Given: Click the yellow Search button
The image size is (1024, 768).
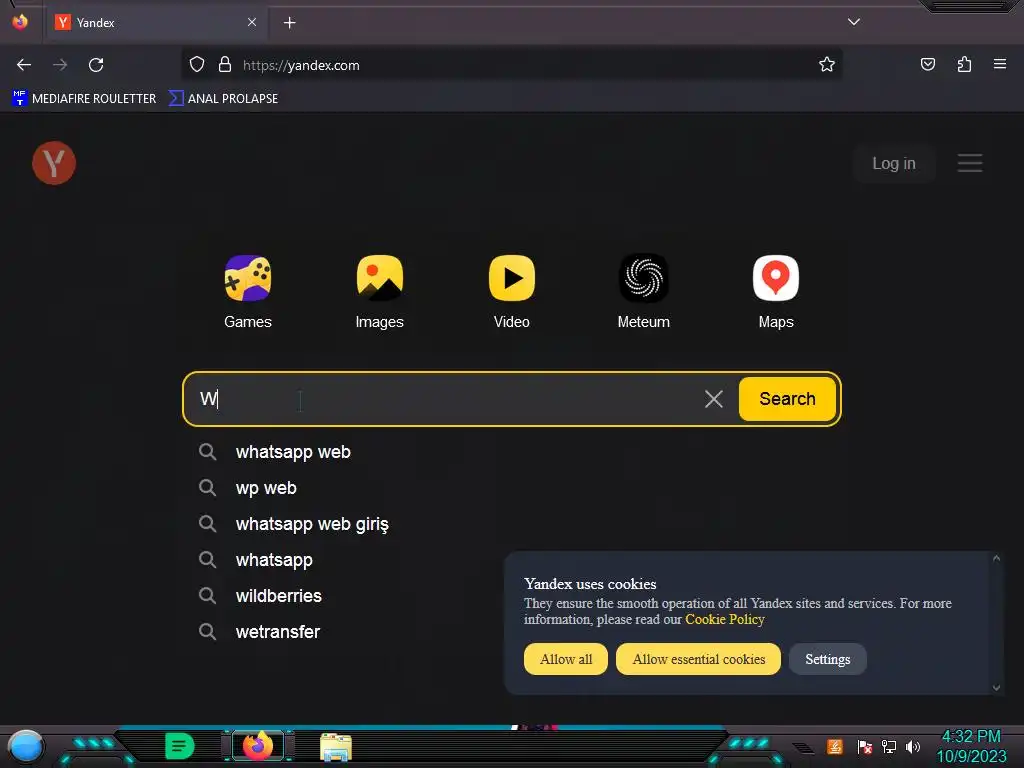Looking at the screenshot, I should [x=787, y=399].
